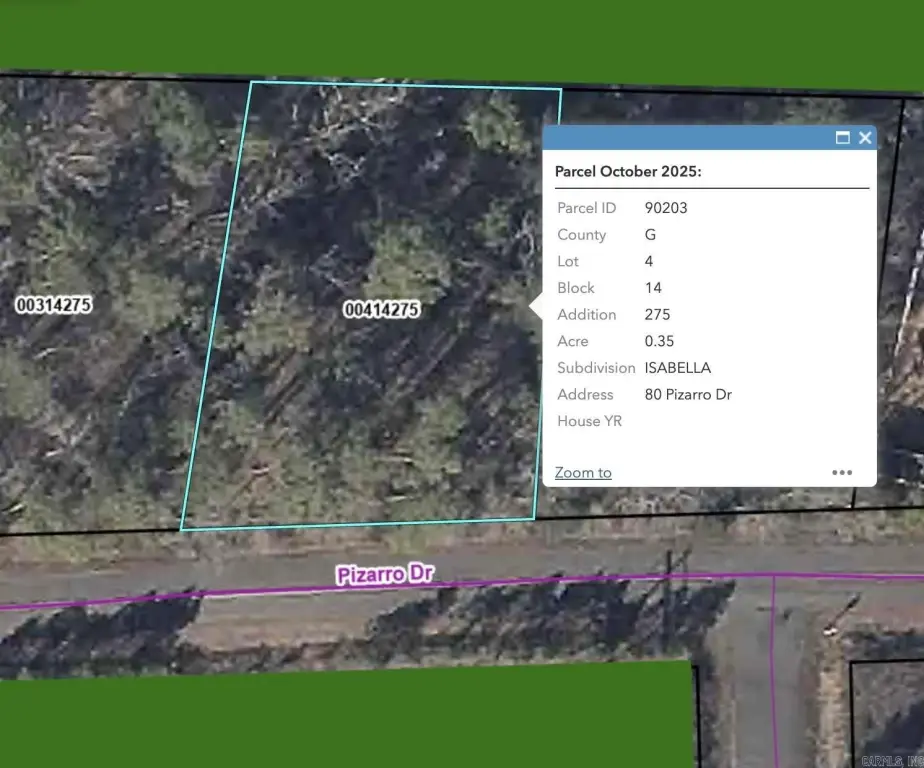This screenshot has height=768, width=924.
Task: Click the popup's left pointer arrow
Action: [536, 308]
